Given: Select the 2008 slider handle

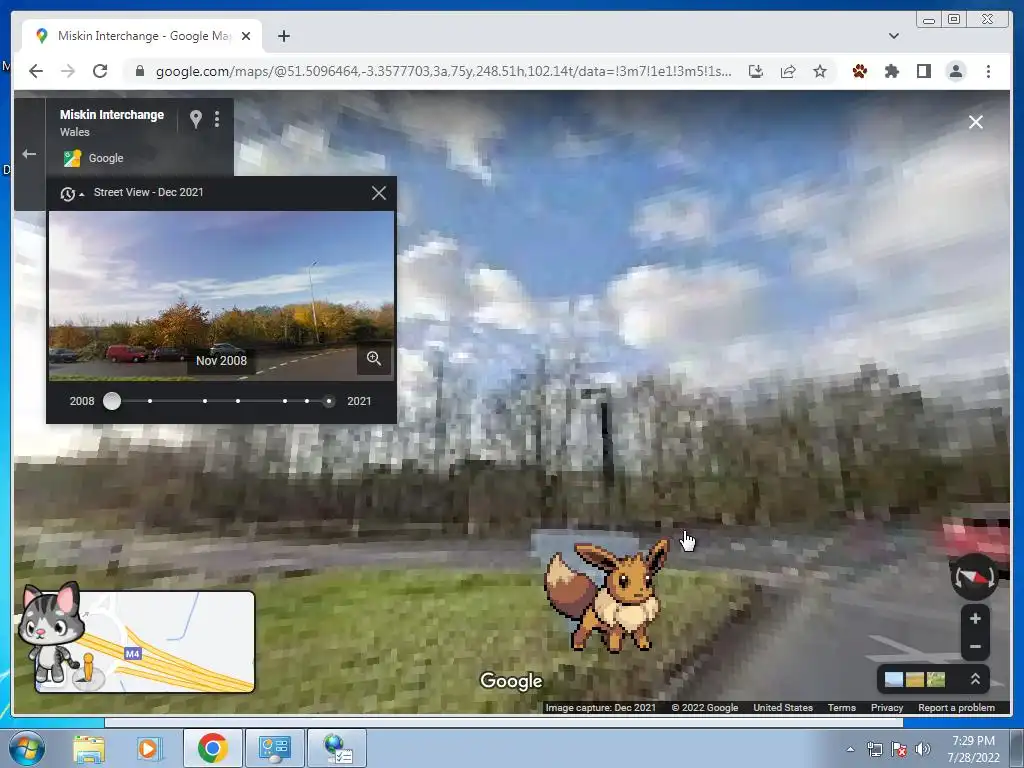Looking at the screenshot, I should [x=112, y=401].
